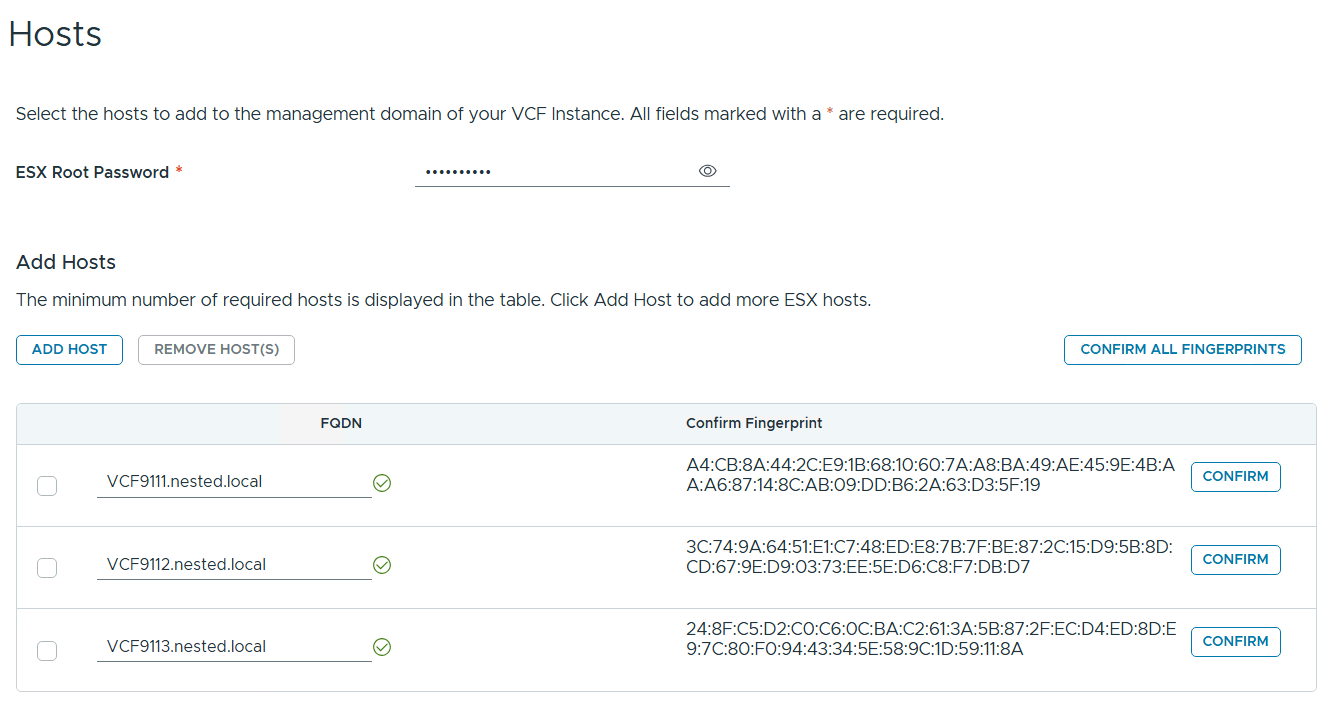This screenshot has width=1325, height=702.
Task: Click the green validation check for VCF9113
Action: [x=382, y=647]
